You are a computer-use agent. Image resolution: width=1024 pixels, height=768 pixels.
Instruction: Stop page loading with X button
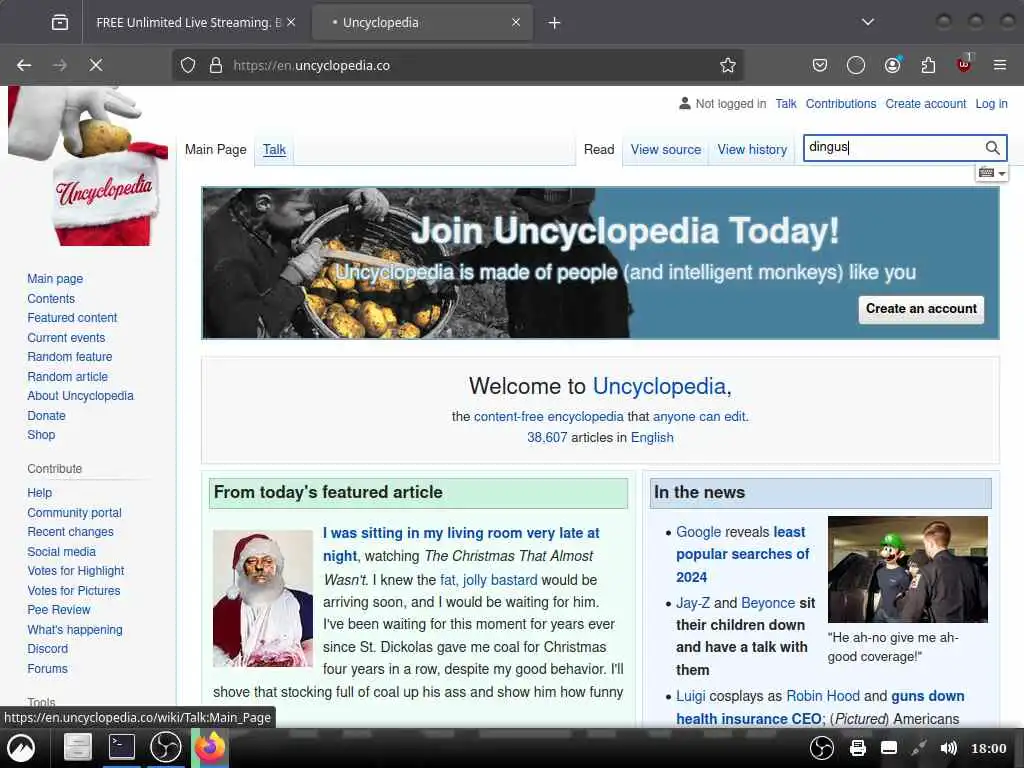pyautogui.click(x=95, y=65)
